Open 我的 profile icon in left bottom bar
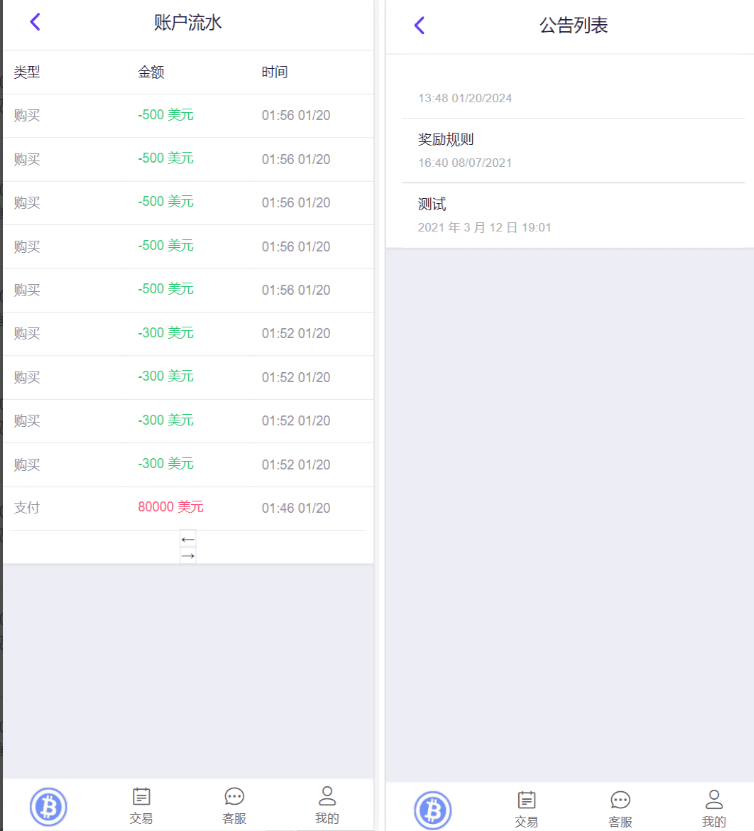The image size is (754, 831). coord(327,806)
